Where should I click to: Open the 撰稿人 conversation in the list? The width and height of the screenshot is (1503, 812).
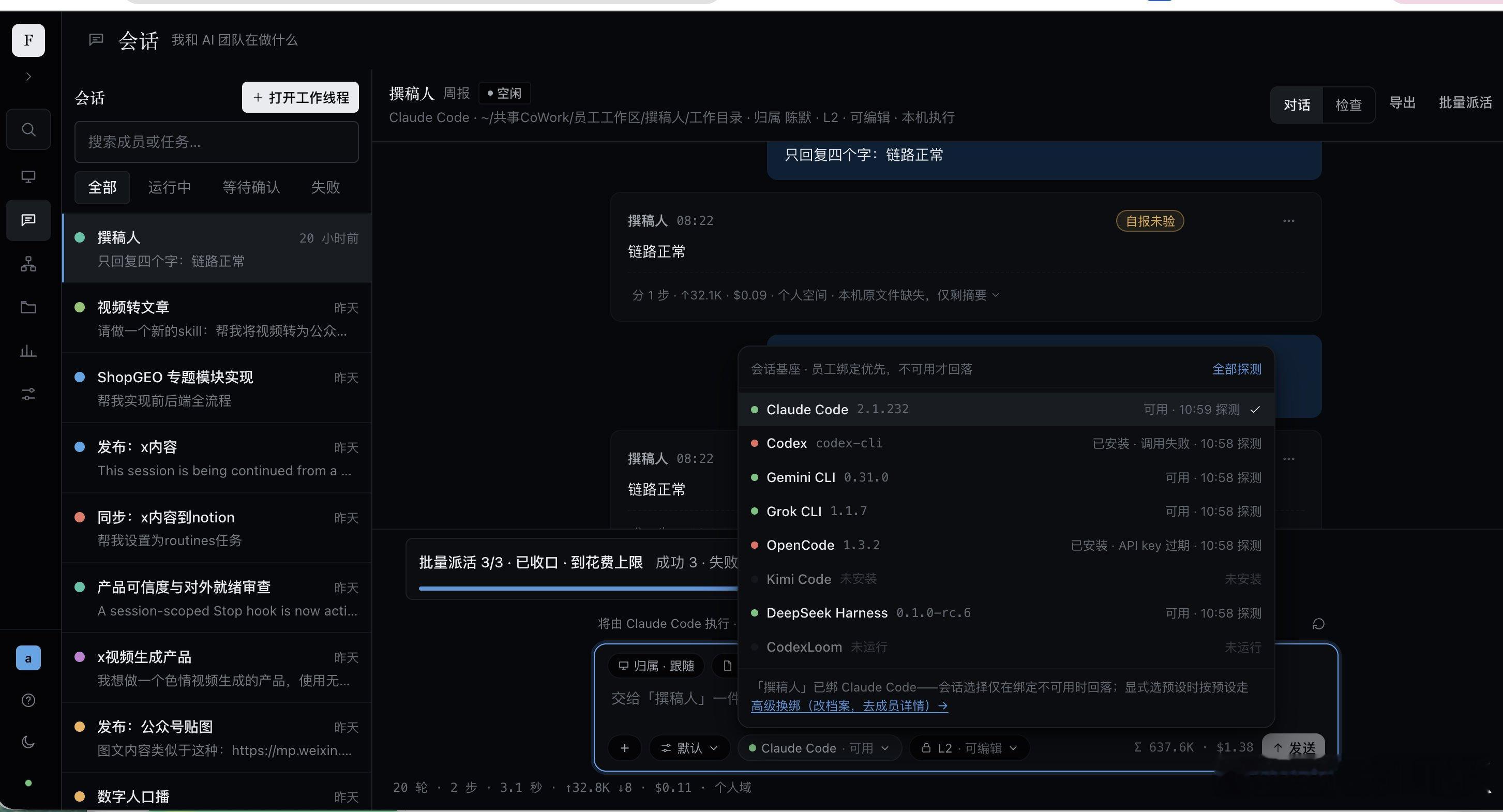point(217,248)
